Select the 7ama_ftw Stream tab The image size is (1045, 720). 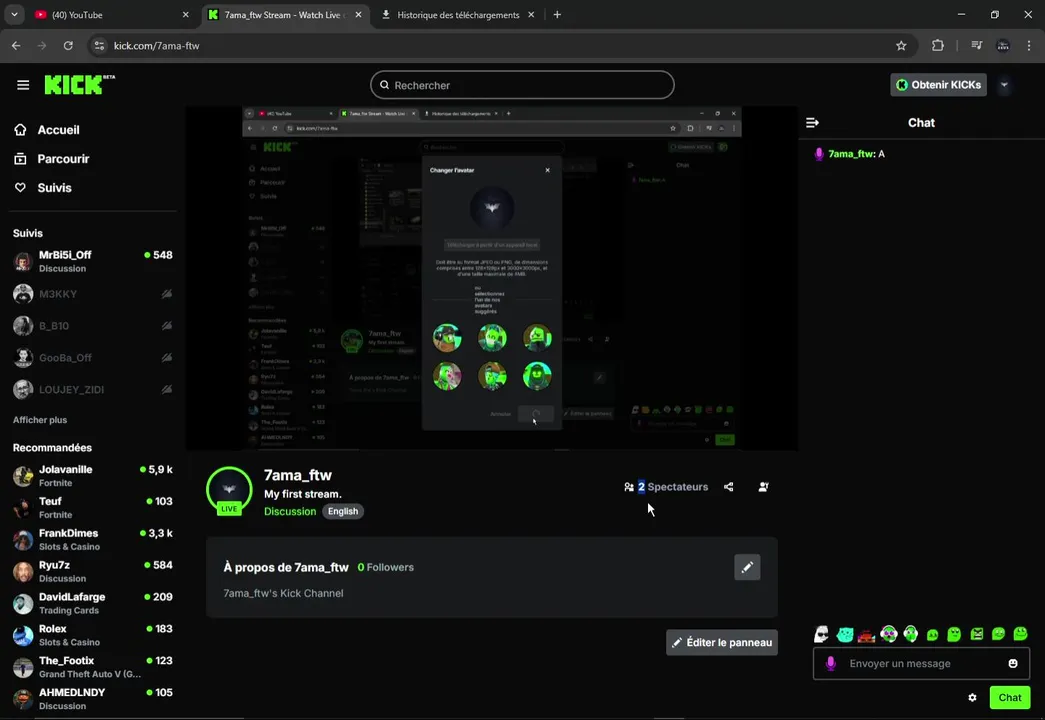[285, 15]
